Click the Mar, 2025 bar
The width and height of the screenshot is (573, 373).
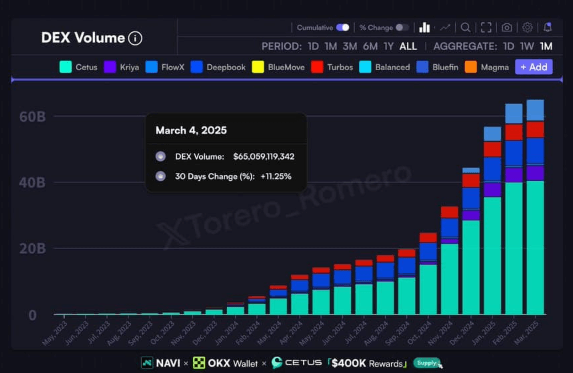(x=535, y=207)
